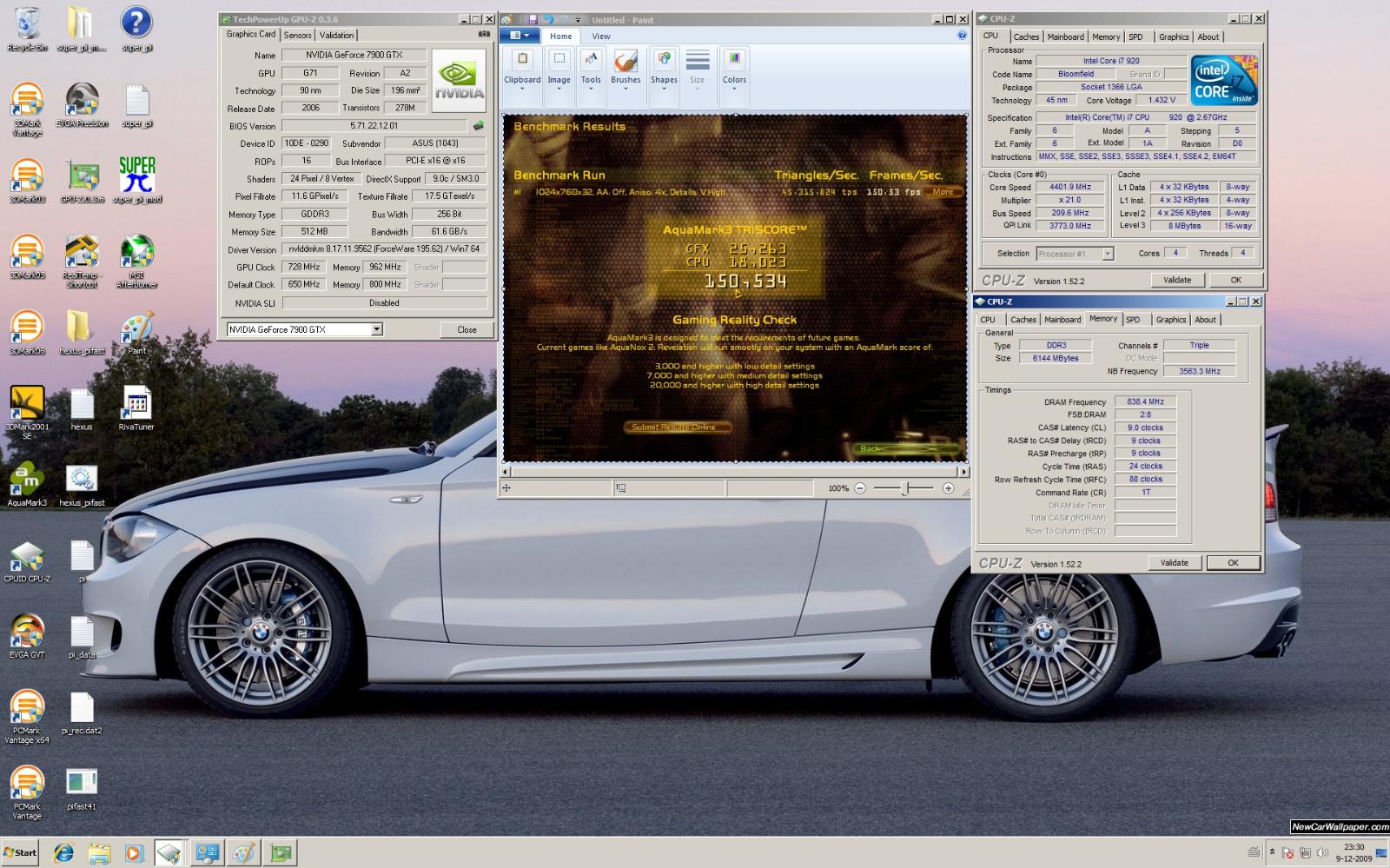The image size is (1390, 868).
Task: Open Paint Help question mark icon
Action: (x=962, y=36)
